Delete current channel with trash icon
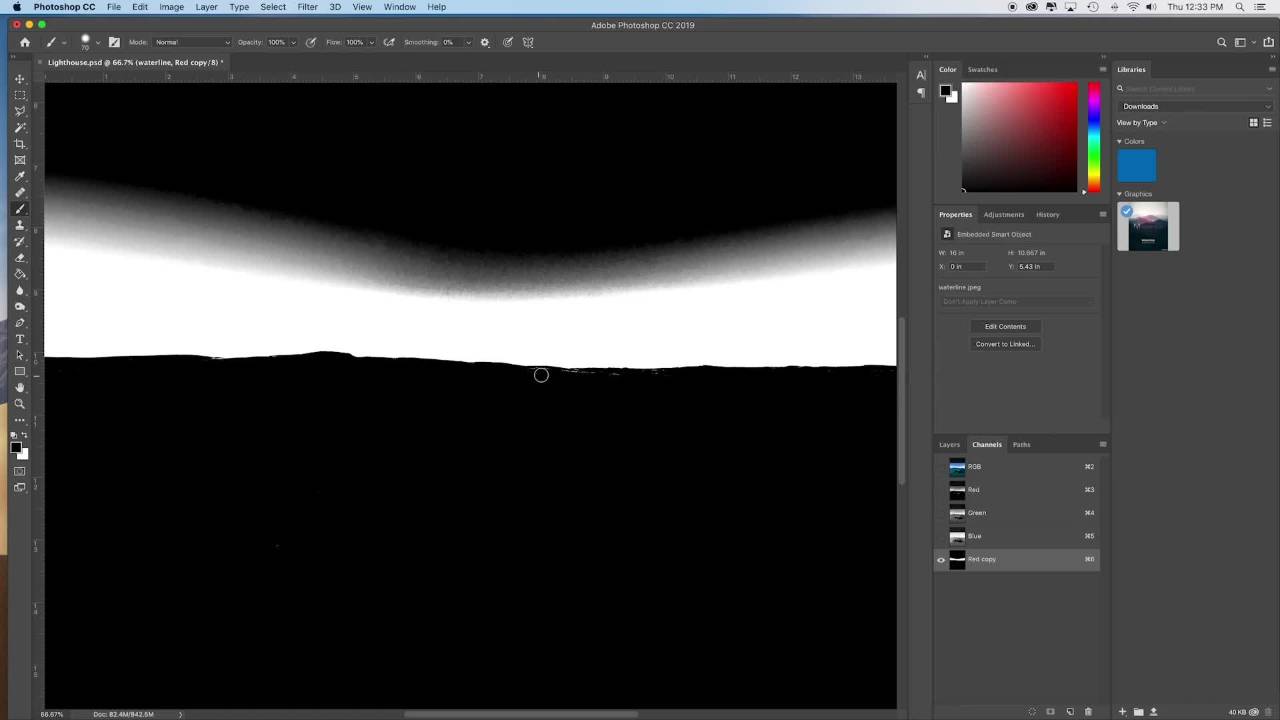The height and width of the screenshot is (720, 1280). click(x=1088, y=712)
